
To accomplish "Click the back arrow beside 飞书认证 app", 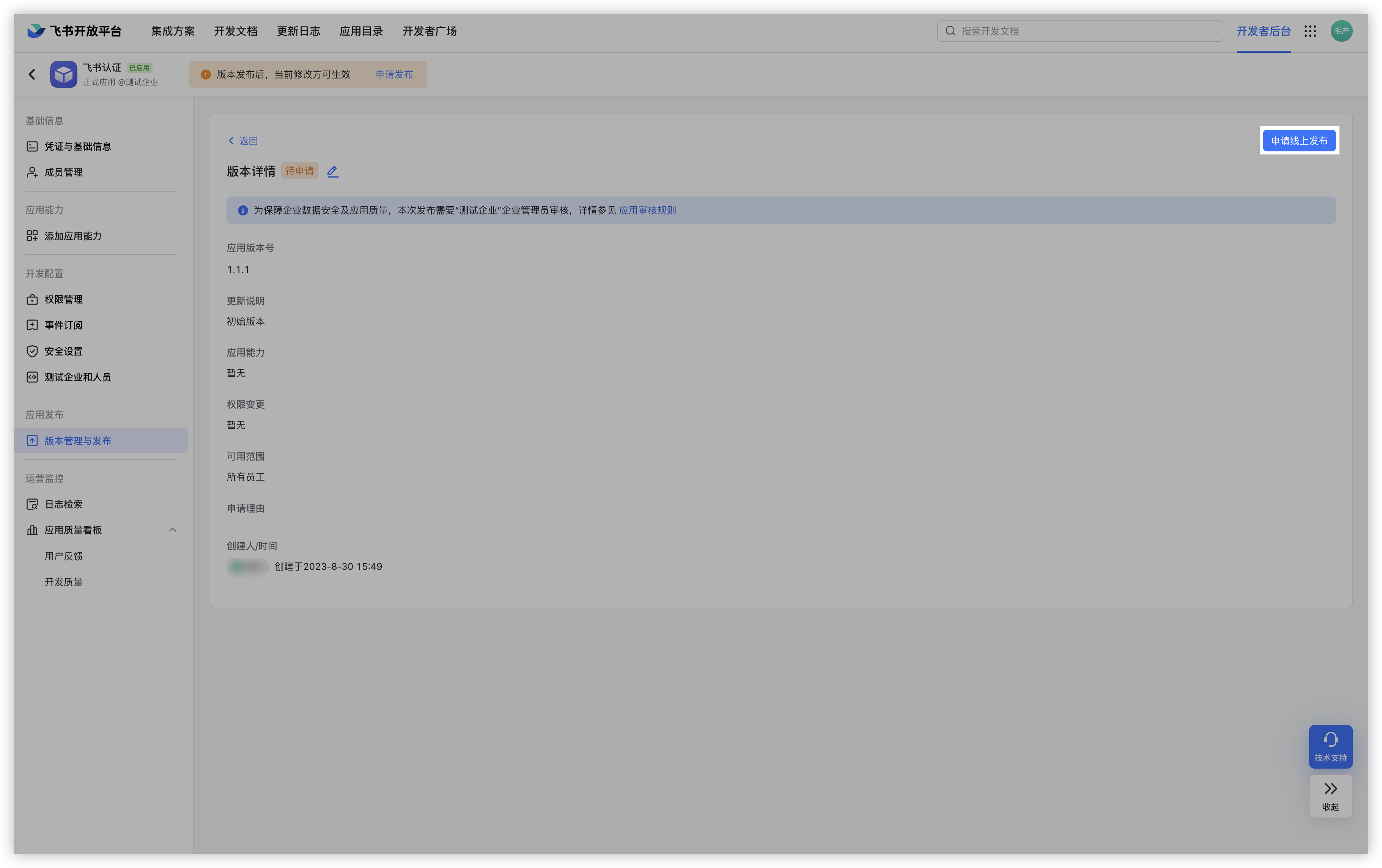I will pos(32,75).
